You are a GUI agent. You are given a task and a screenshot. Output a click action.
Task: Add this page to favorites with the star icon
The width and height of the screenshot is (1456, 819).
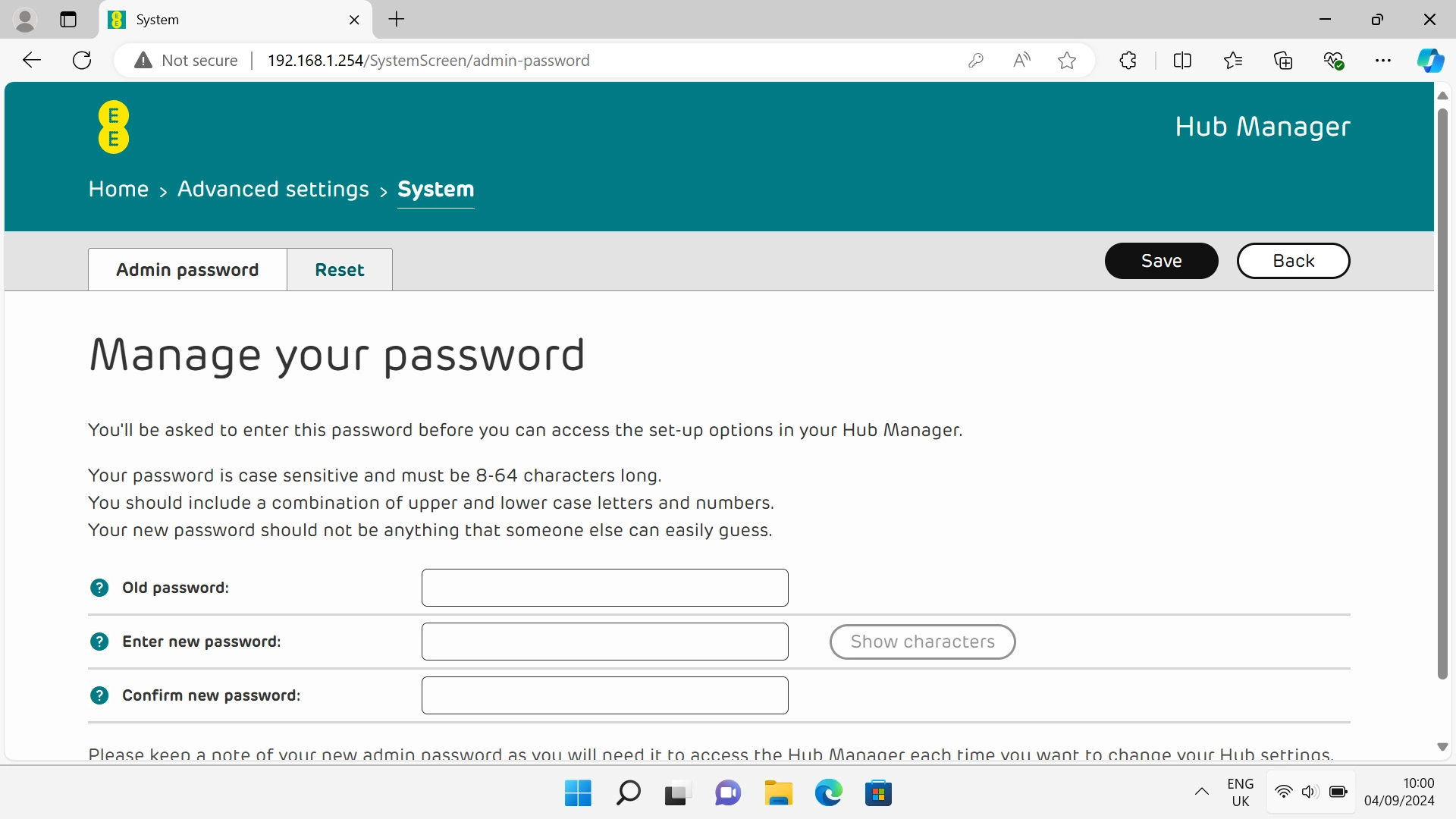1067,61
